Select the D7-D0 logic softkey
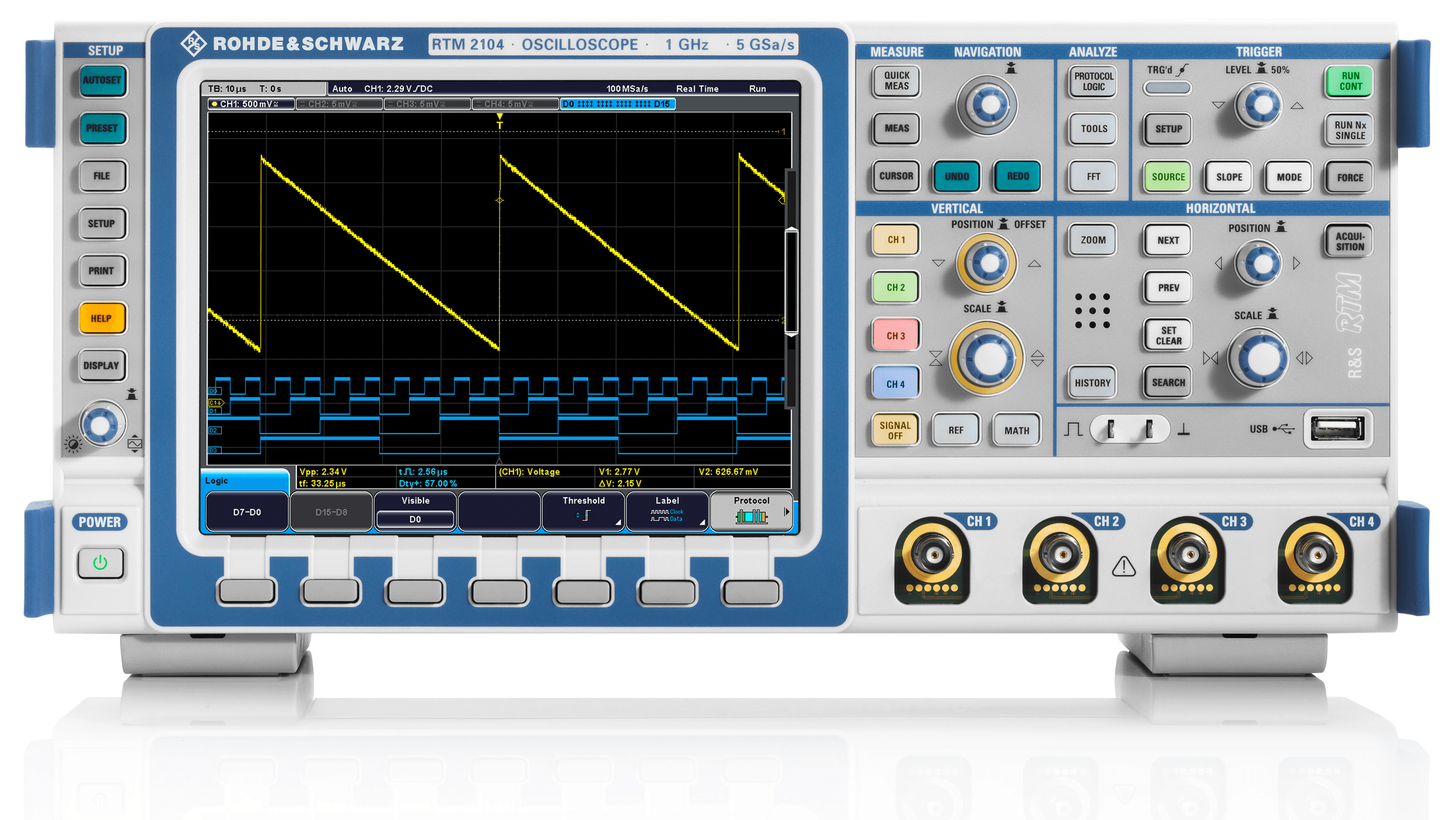Screen dimensions: 1456x820 pyautogui.click(x=247, y=512)
